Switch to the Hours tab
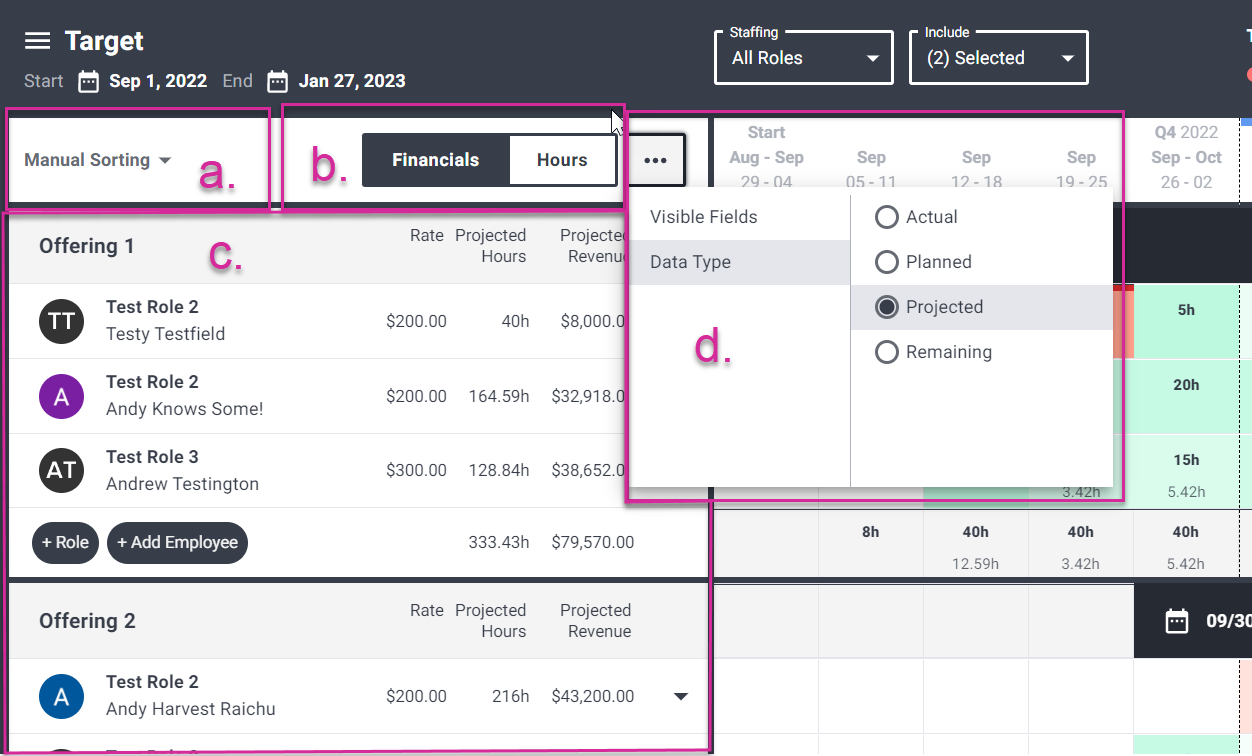The width and height of the screenshot is (1252, 756). pyautogui.click(x=561, y=159)
